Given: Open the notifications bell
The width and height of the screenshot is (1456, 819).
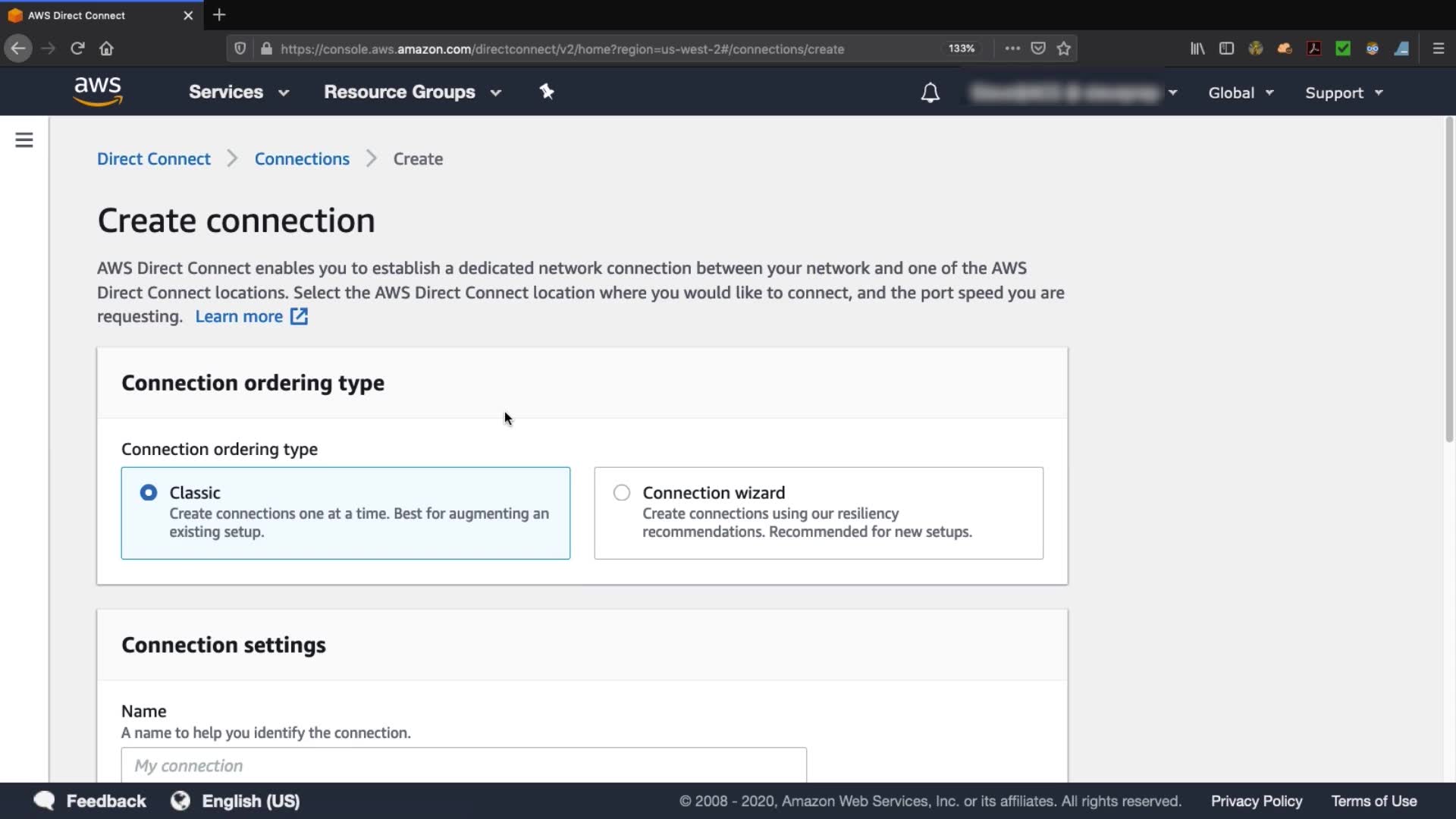Looking at the screenshot, I should coord(930,93).
